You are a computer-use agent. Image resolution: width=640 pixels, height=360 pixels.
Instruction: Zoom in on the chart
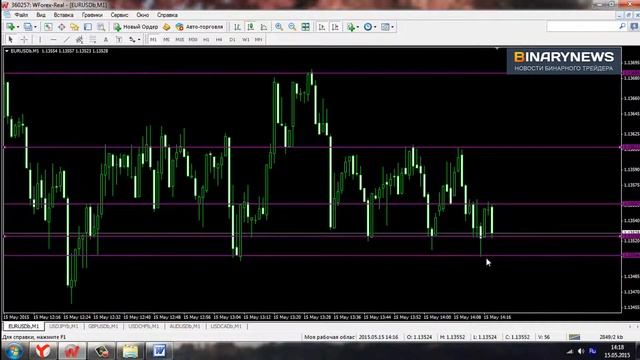(x=279, y=27)
